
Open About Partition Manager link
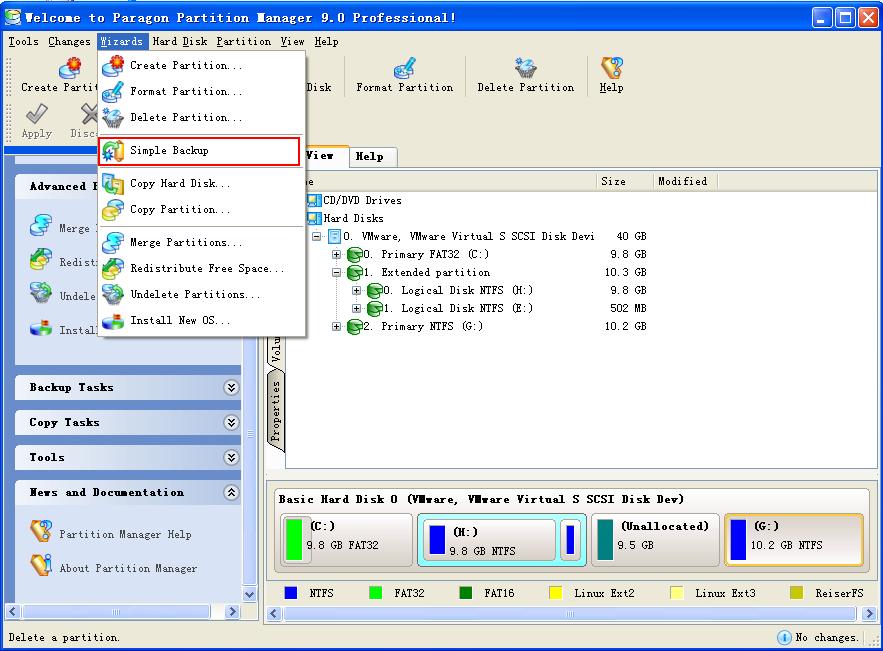click(128, 569)
